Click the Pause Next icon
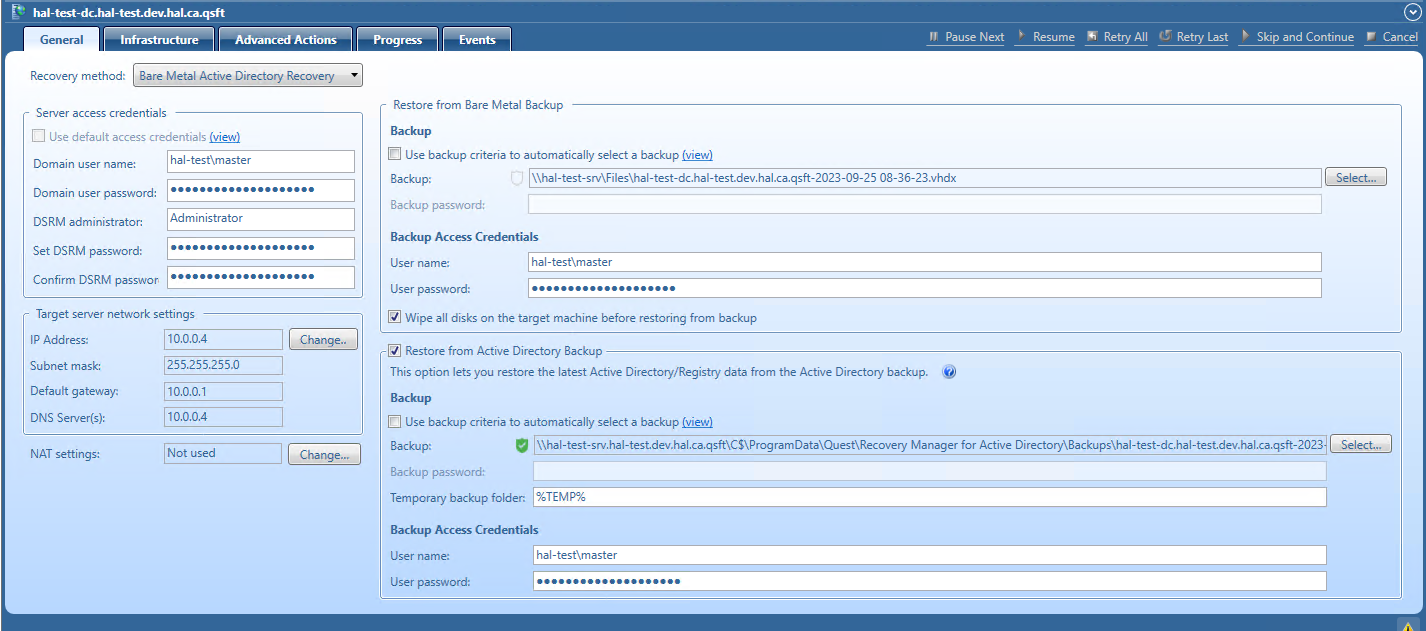 pyautogui.click(x=934, y=37)
